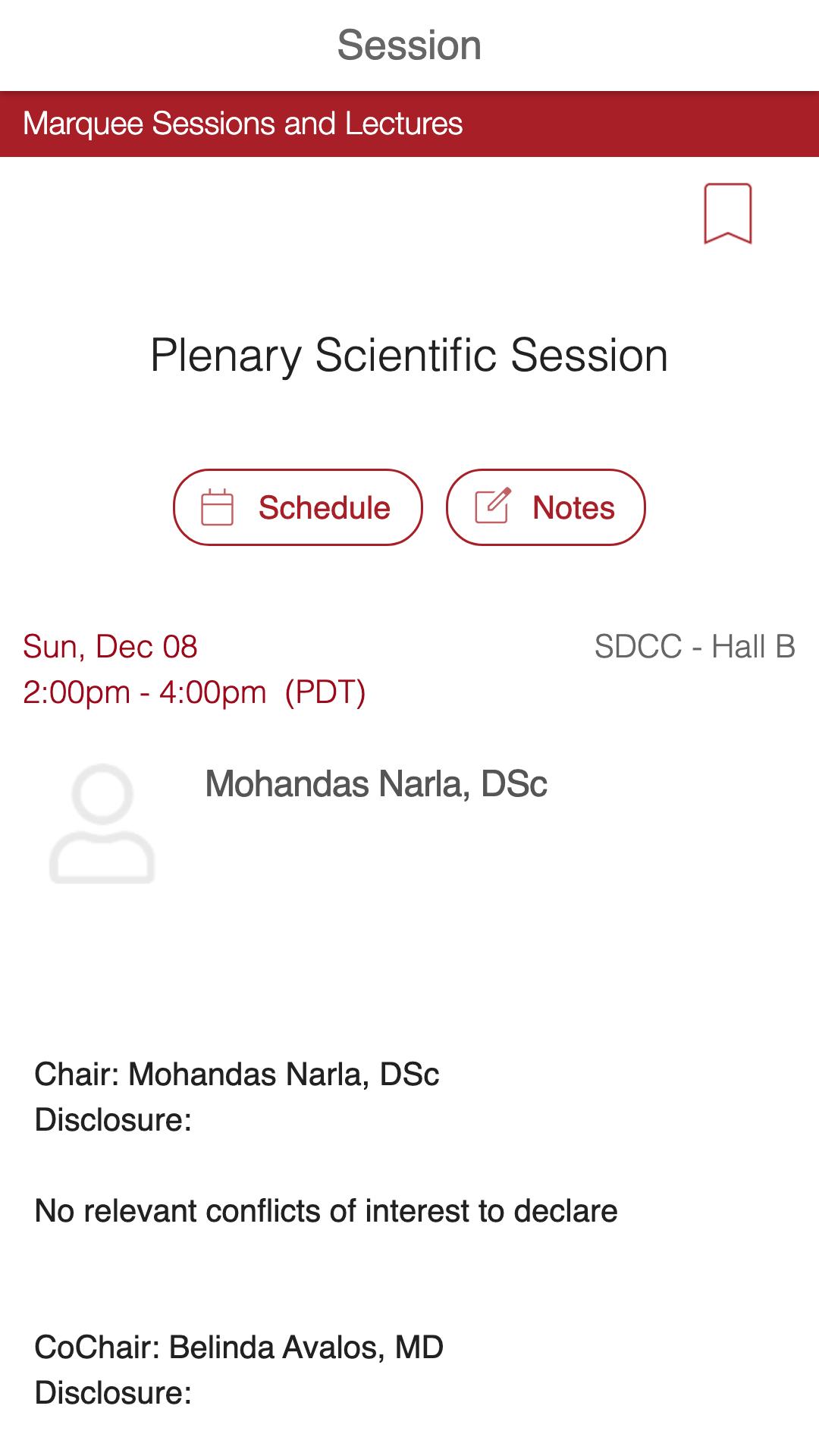Toggle the bookmark icon for this session

point(728,213)
